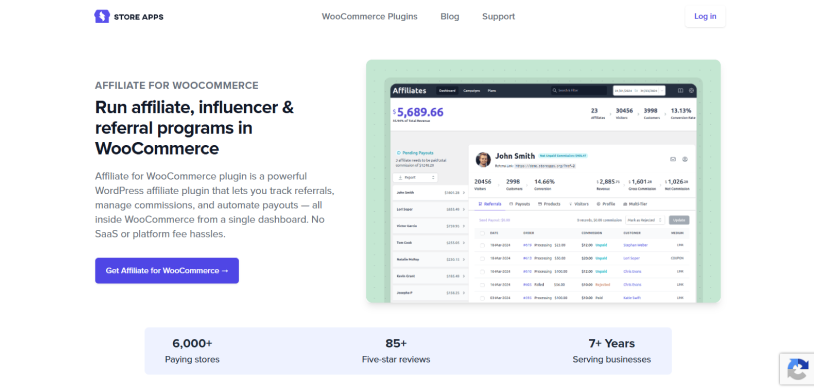The width and height of the screenshot is (814, 390).
Task: Expand Tom Cook row chevron
Action: (464, 243)
